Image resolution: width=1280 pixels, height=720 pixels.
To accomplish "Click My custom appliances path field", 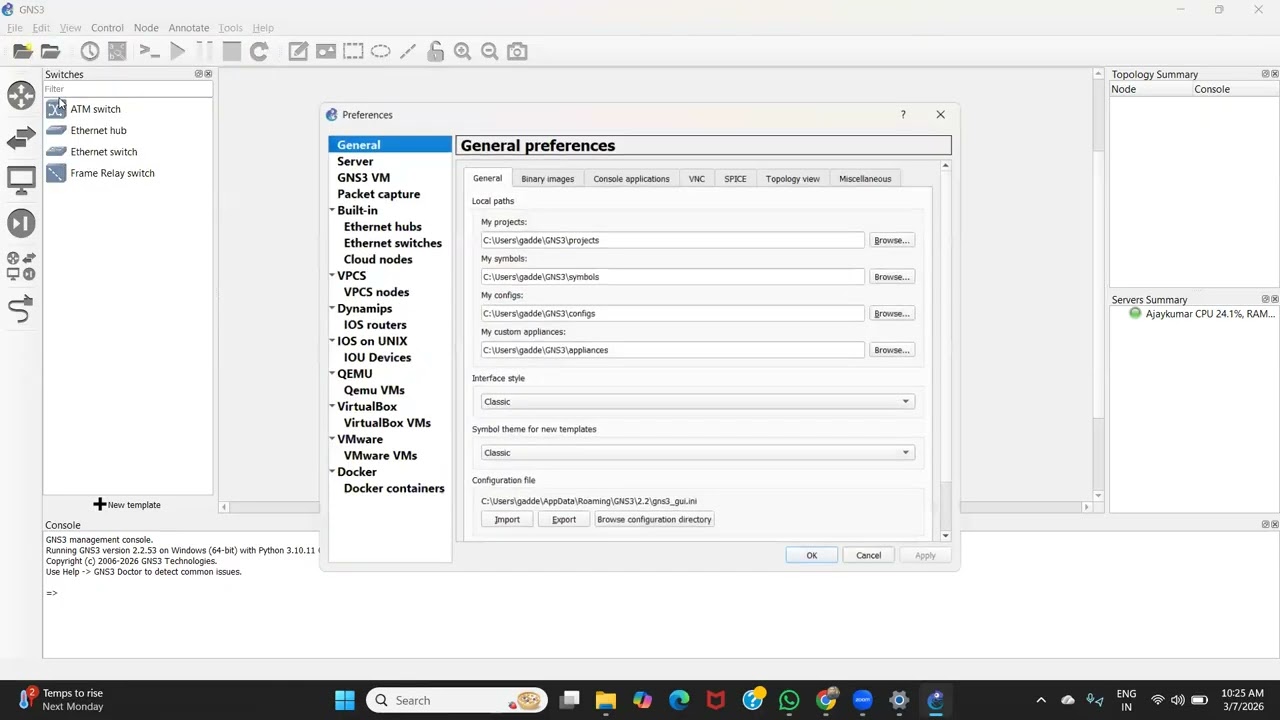I will (672, 350).
